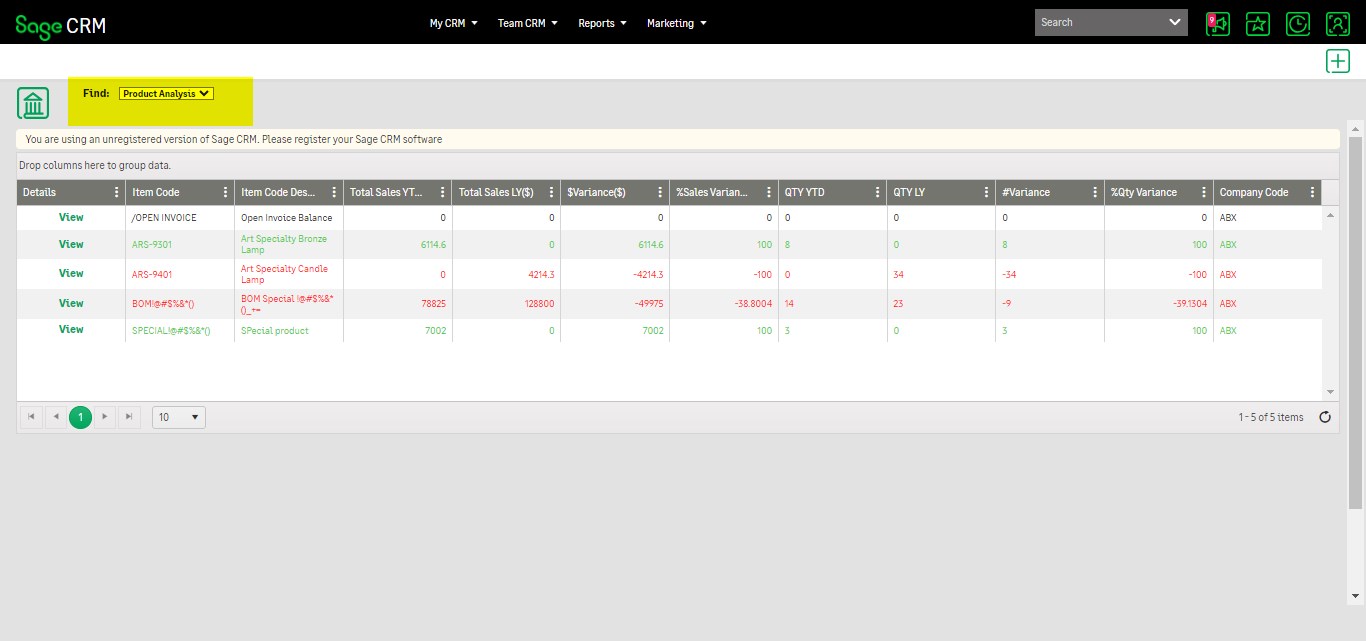Select page 1 in the grid pager

coord(80,417)
